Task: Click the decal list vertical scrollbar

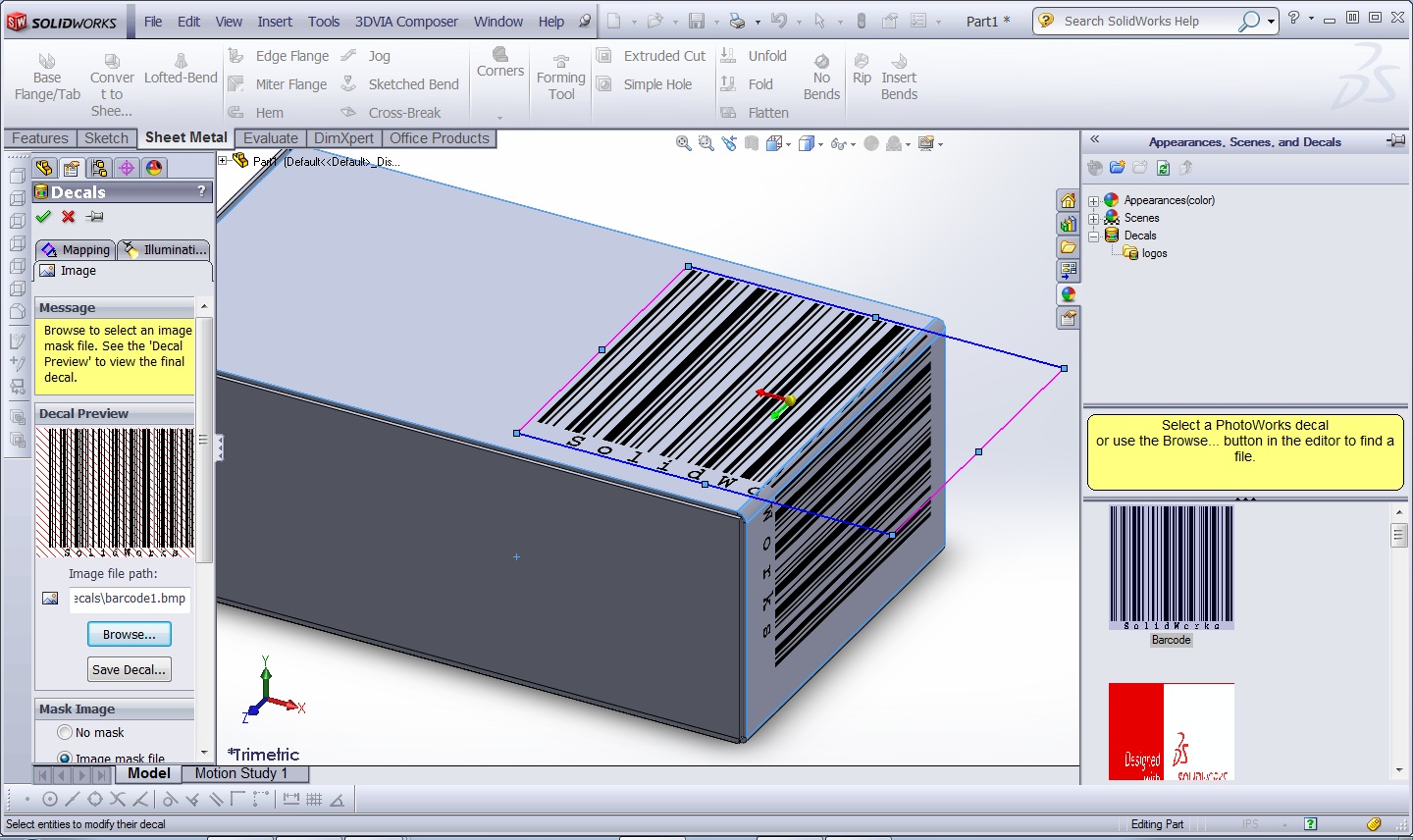Action: coord(1399,641)
